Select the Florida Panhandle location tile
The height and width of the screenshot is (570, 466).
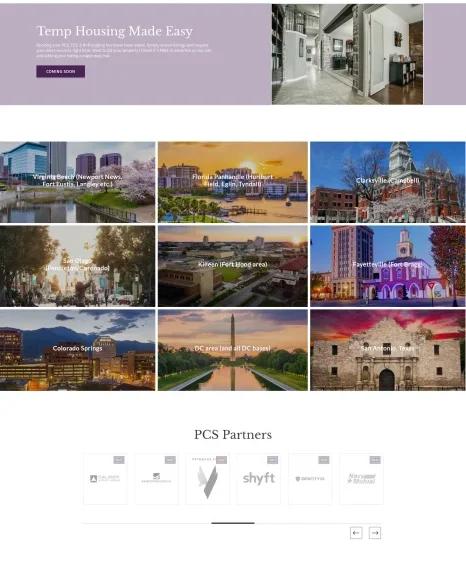233,182
